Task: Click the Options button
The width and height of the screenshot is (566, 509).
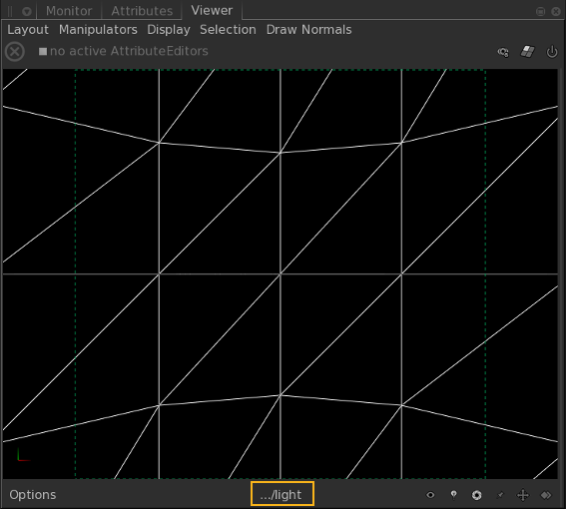Action: tap(32, 495)
